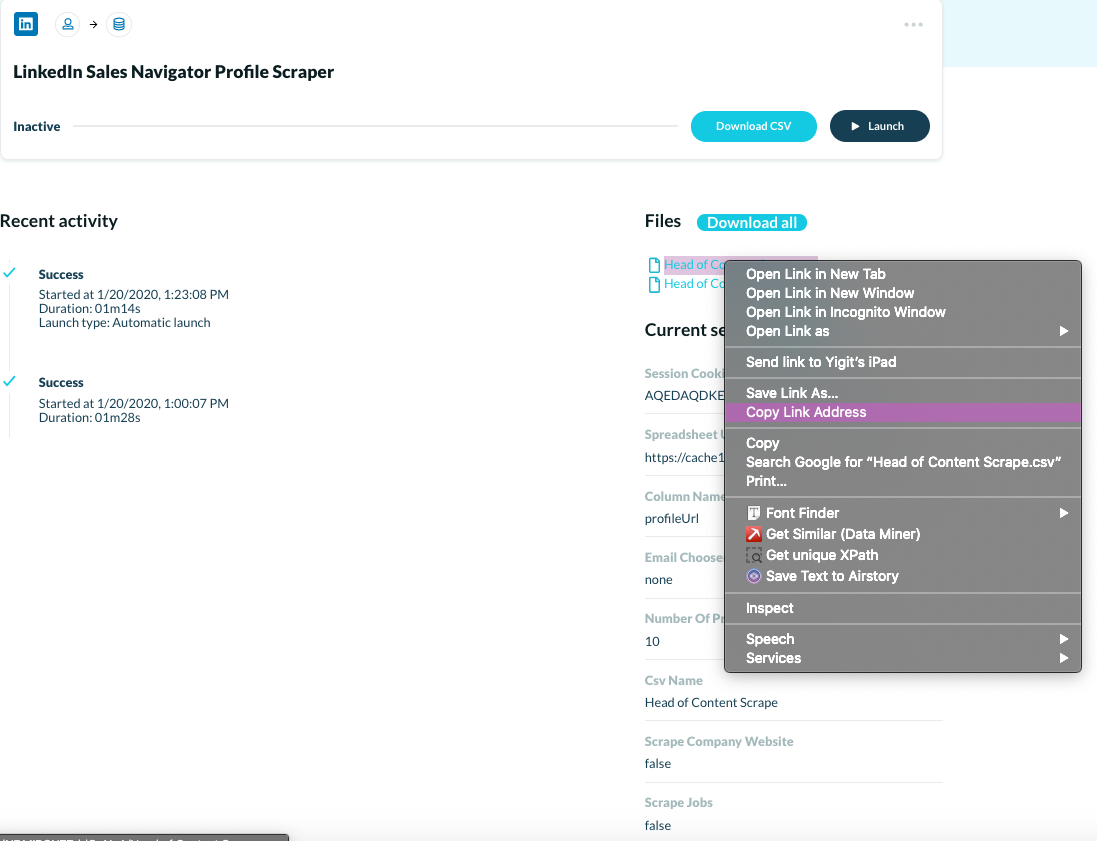Choose Inspect from the context menu
Screen dimensions: 1097x841
coord(903,608)
